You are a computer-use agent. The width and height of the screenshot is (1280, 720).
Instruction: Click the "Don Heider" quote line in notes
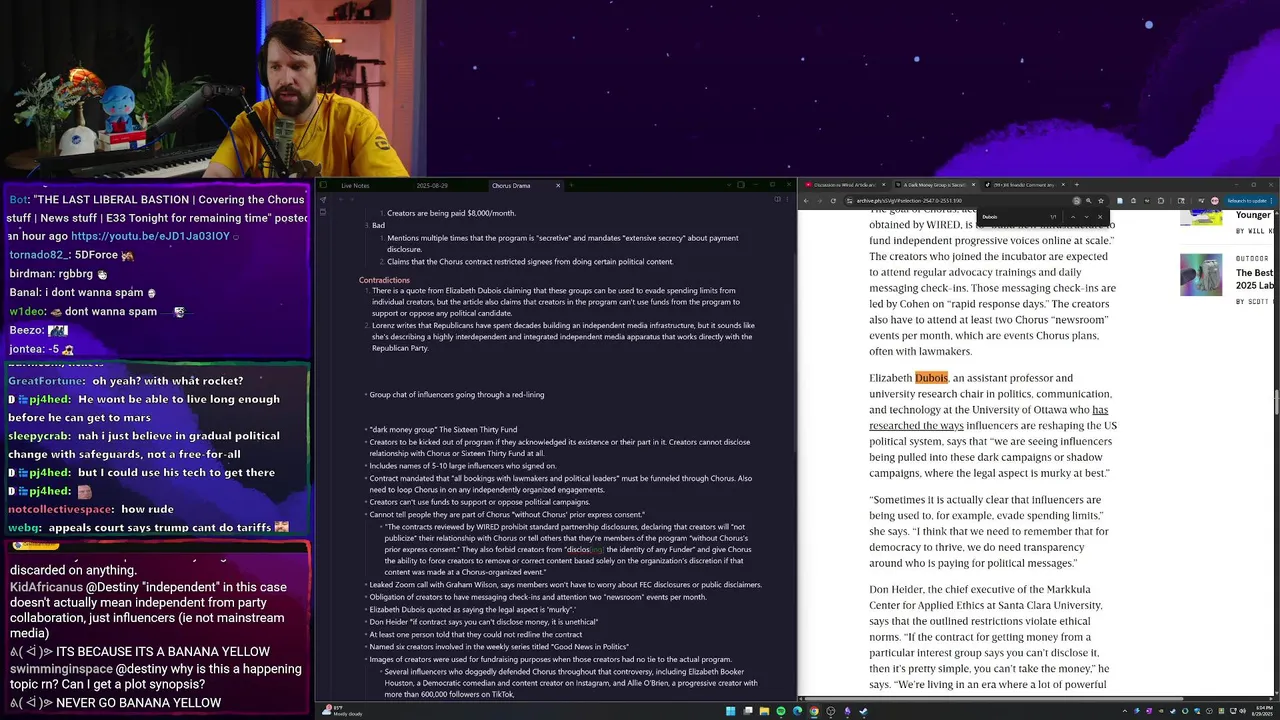(x=484, y=622)
